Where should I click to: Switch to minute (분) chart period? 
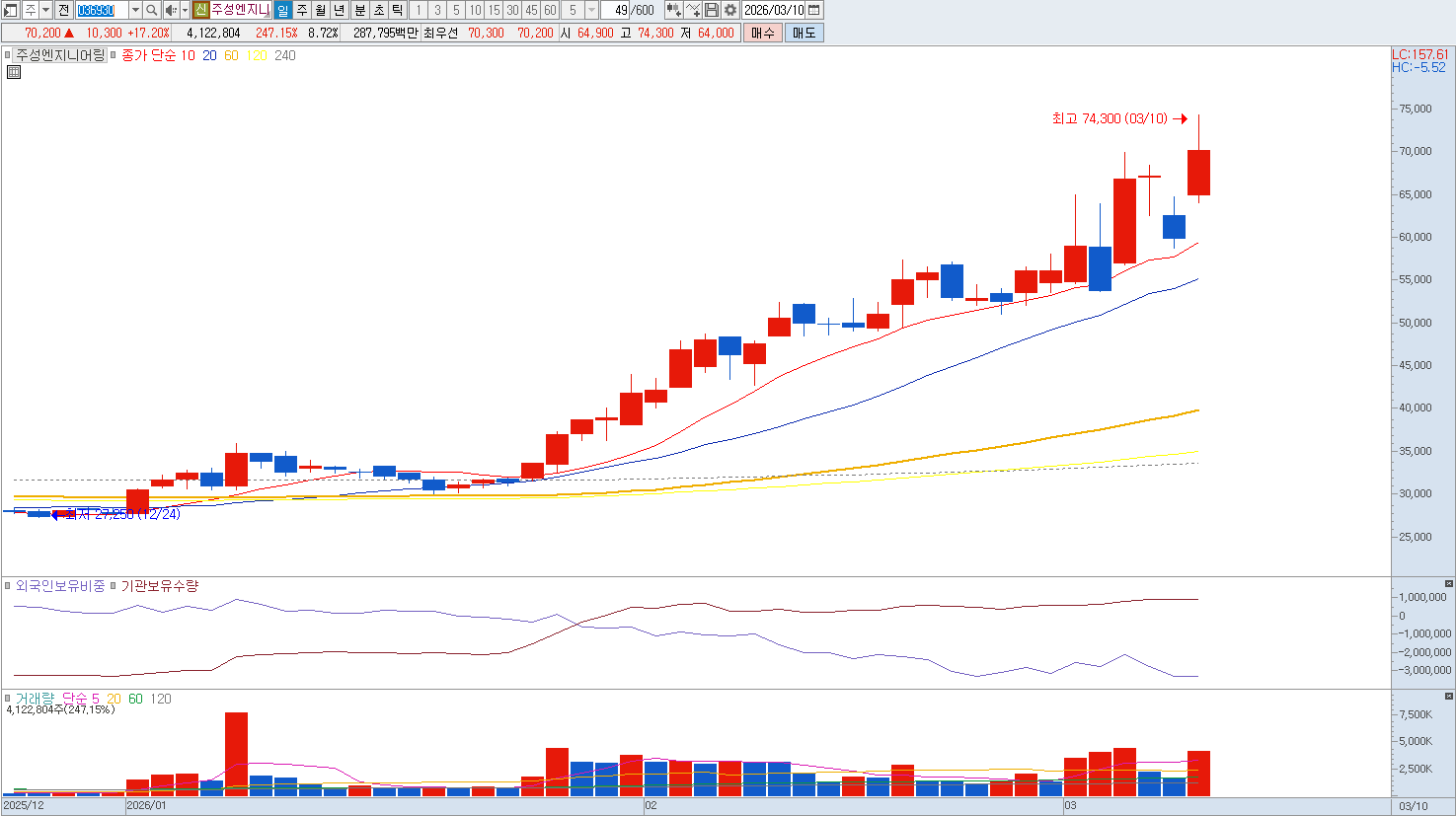359,10
